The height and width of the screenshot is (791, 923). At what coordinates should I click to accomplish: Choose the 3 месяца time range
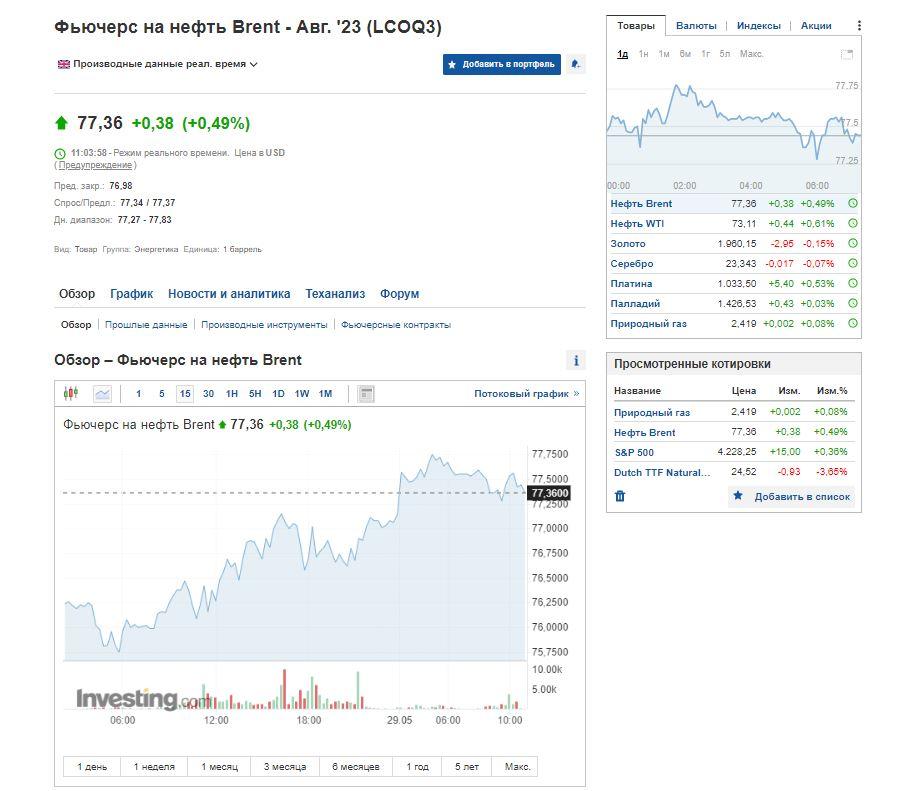pyautogui.click(x=285, y=767)
